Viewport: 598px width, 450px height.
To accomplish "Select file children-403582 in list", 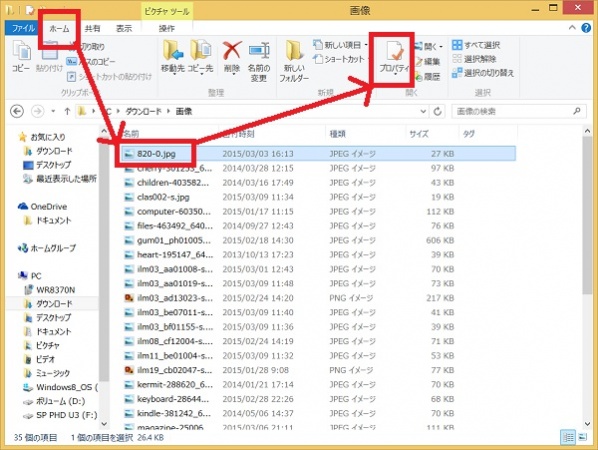I will pyautogui.click(x=173, y=183).
